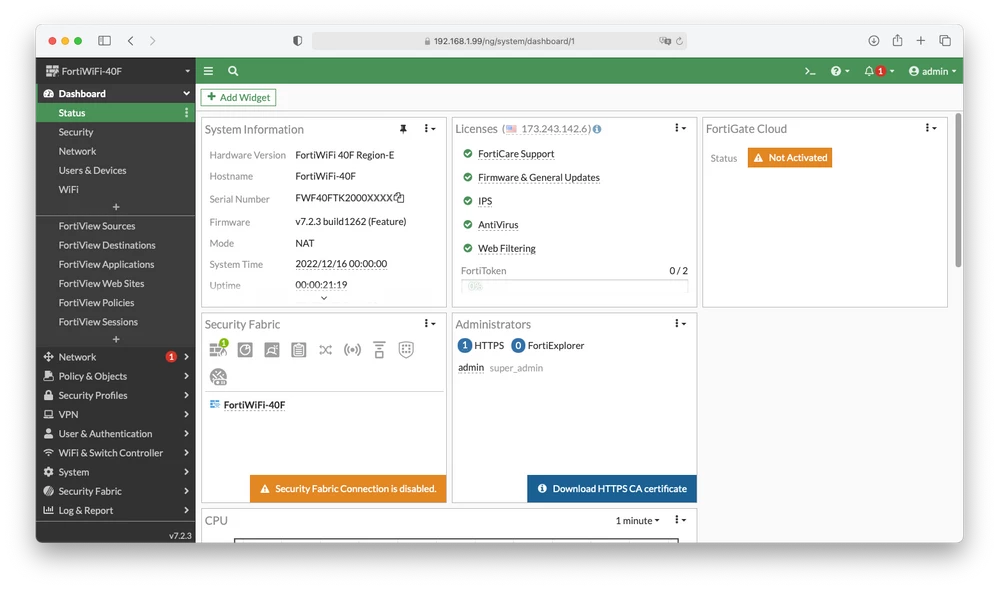Click the admin administrator link
999x590 pixels.
click(x=471, y=368)
